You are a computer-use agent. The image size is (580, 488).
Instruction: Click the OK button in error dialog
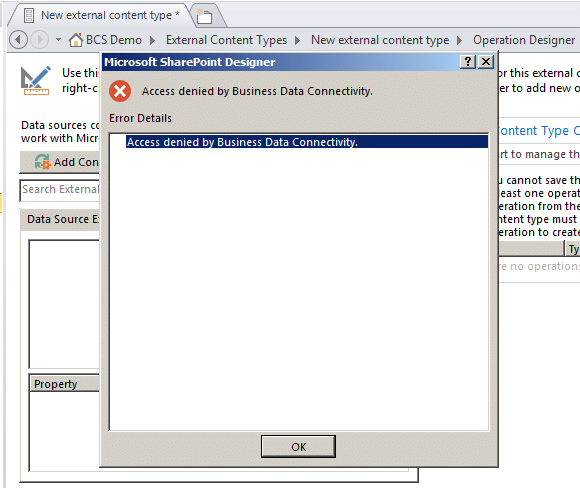pyautogui.click(x=298, y=447)
